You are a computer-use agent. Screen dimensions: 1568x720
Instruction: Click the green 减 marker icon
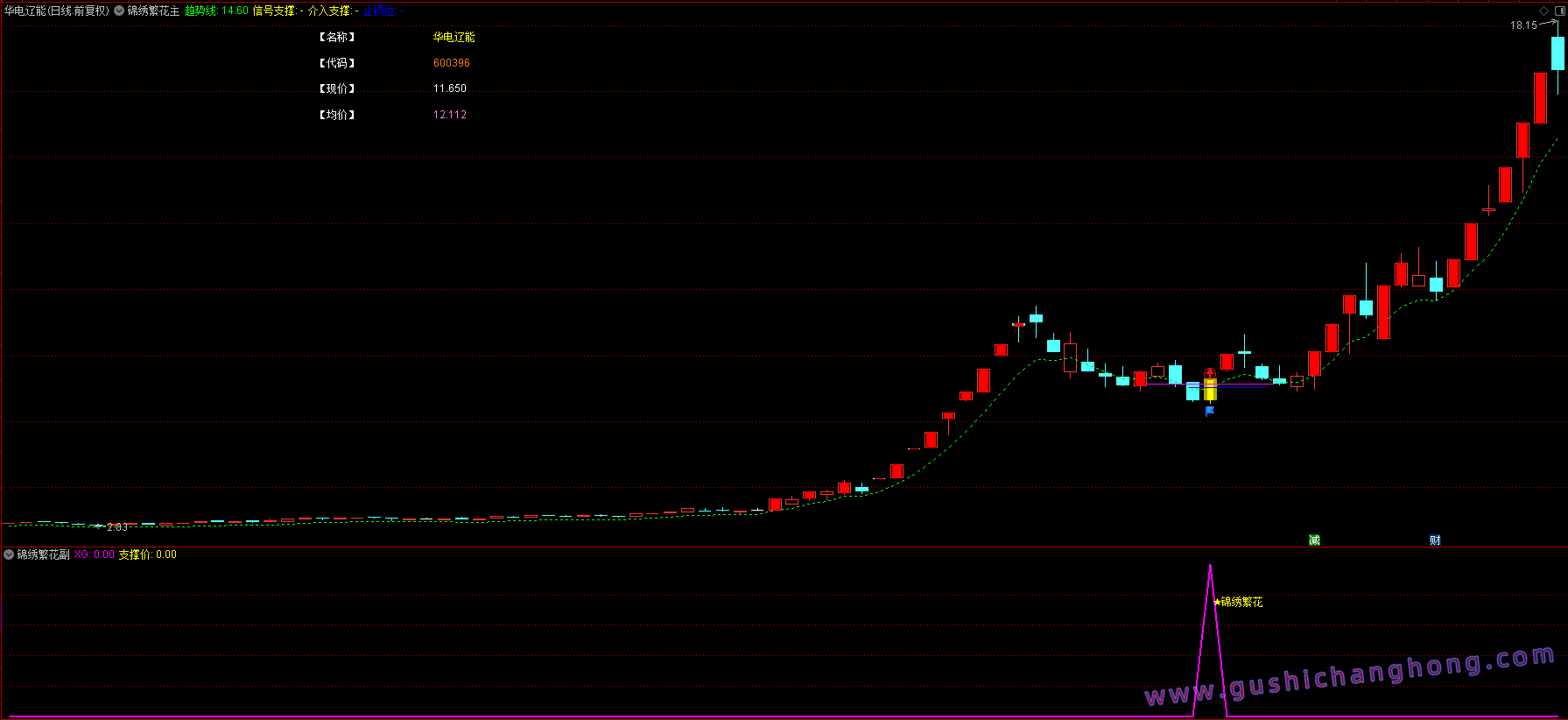[1314, 540]
